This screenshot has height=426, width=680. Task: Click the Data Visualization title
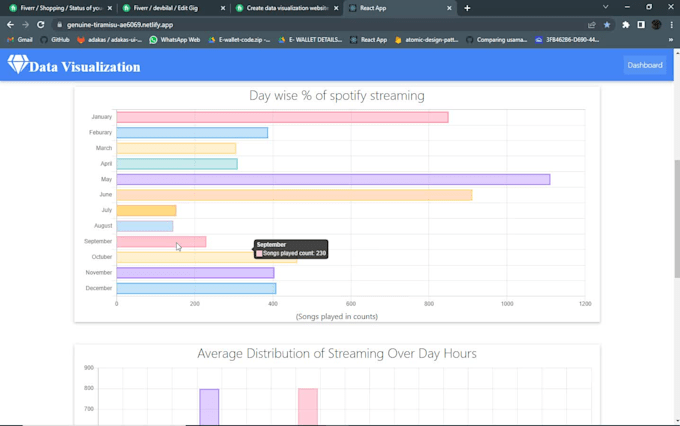pyautogui.click(x=85, y=67)
